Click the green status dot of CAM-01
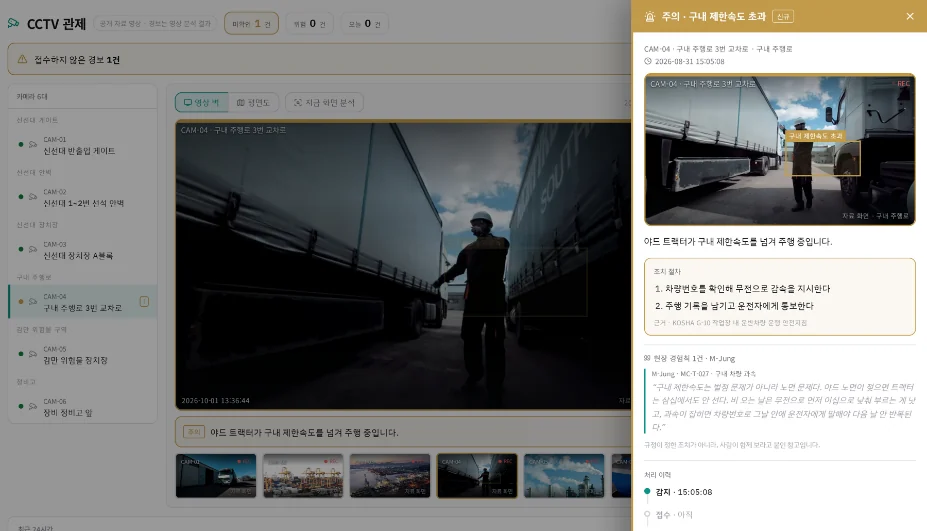 tap(21, 144)
